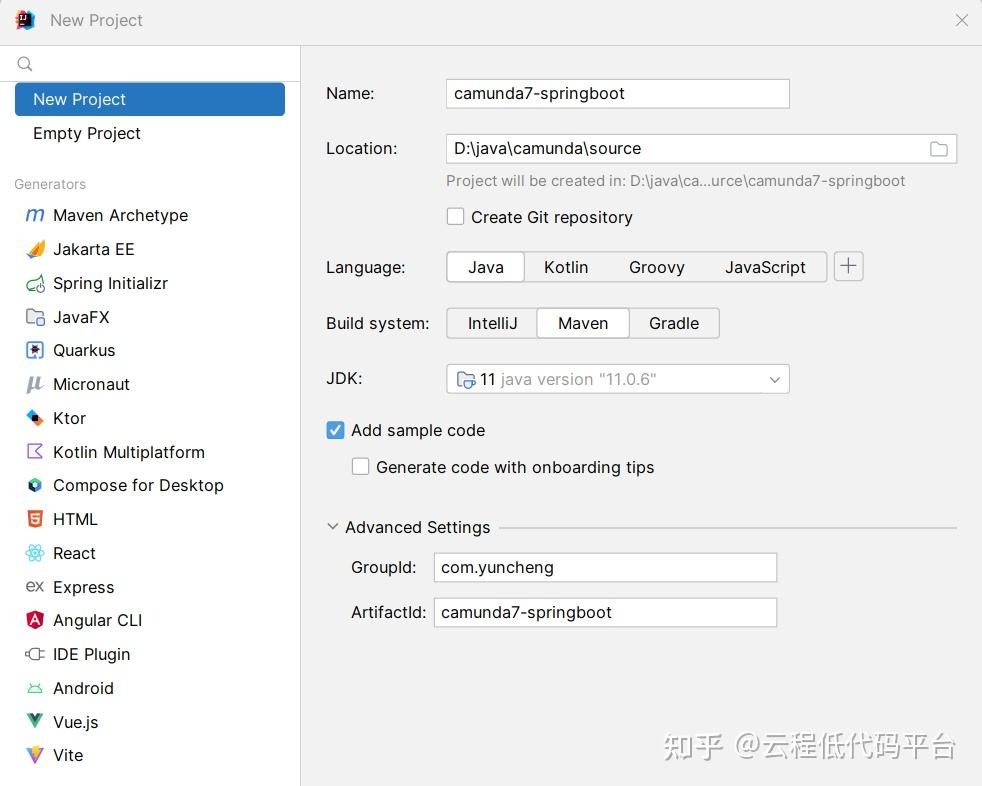Choose the Angular CLI generator

(97, 620)
